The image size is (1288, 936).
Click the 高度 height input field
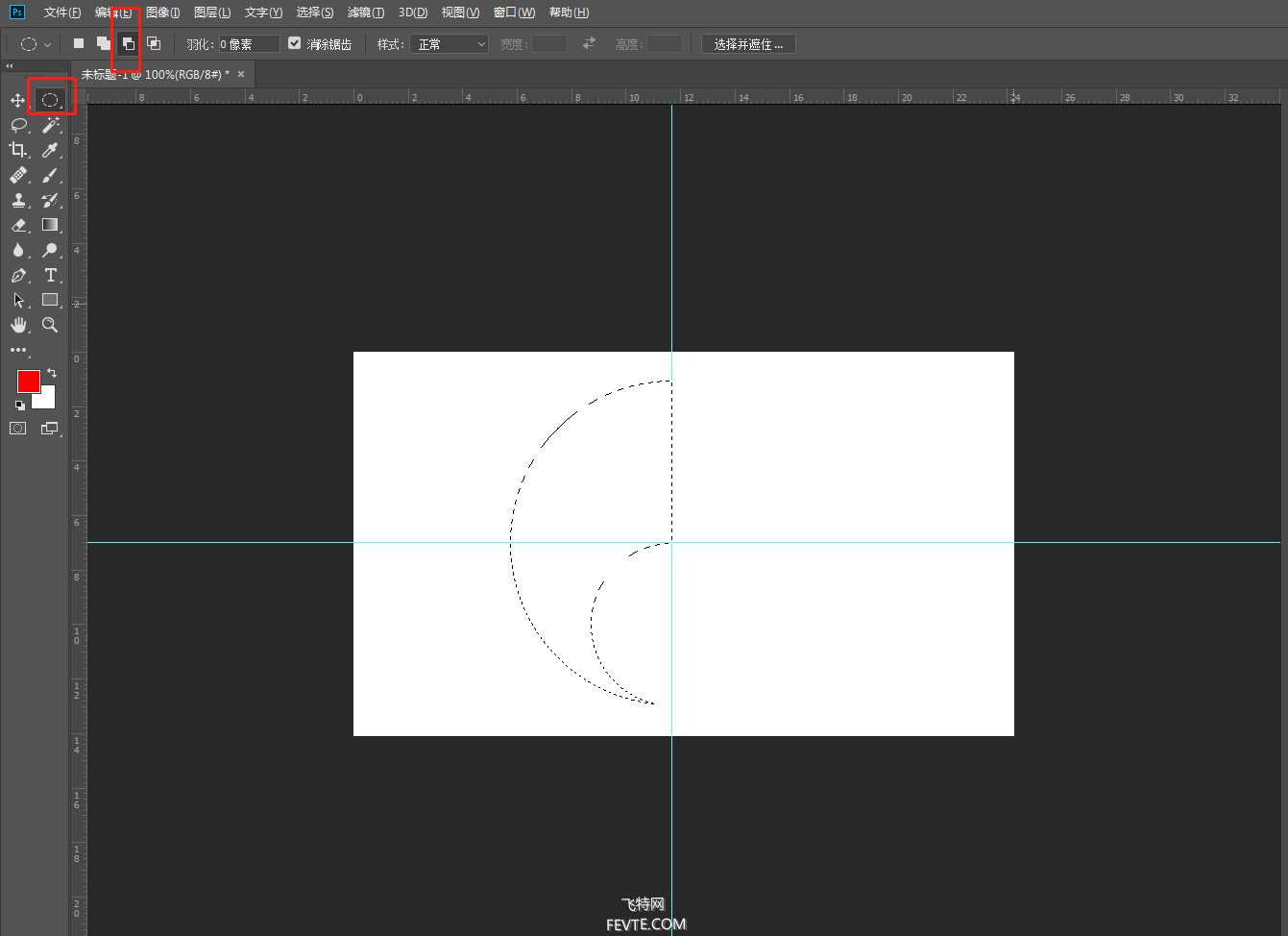click(665, 44)
